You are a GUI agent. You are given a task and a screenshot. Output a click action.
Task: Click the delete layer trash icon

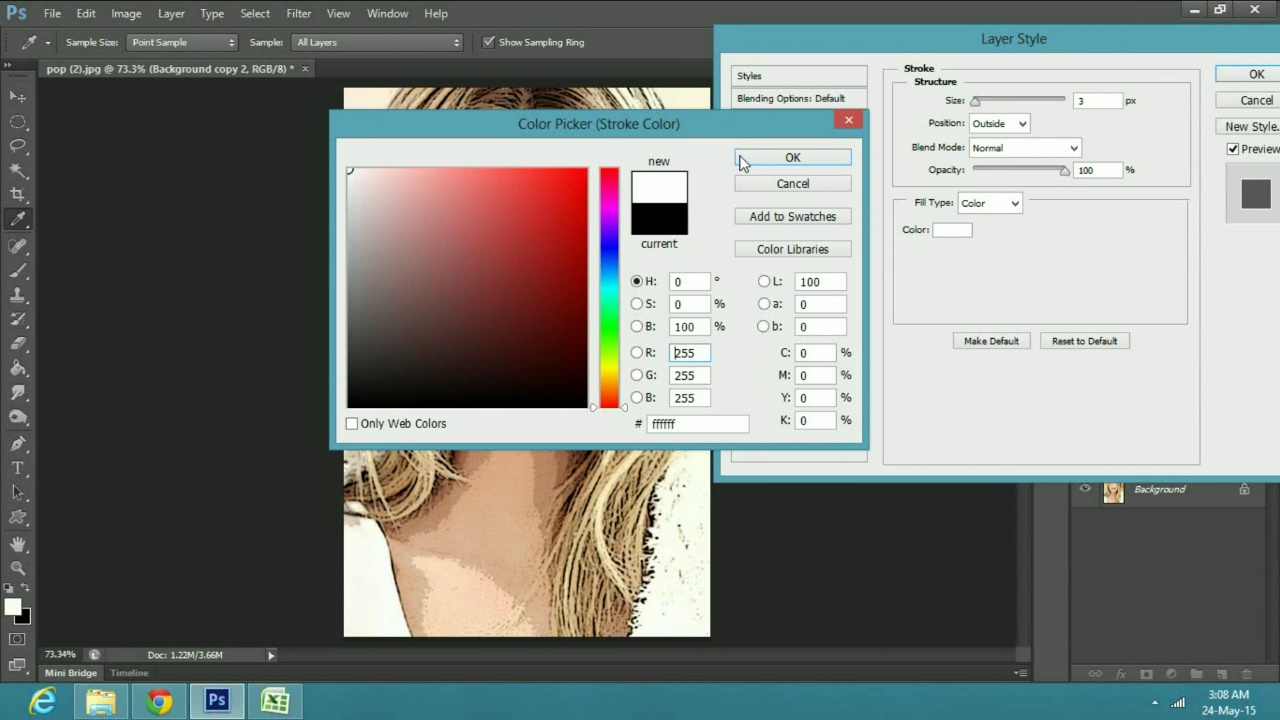click(1247, 674)
